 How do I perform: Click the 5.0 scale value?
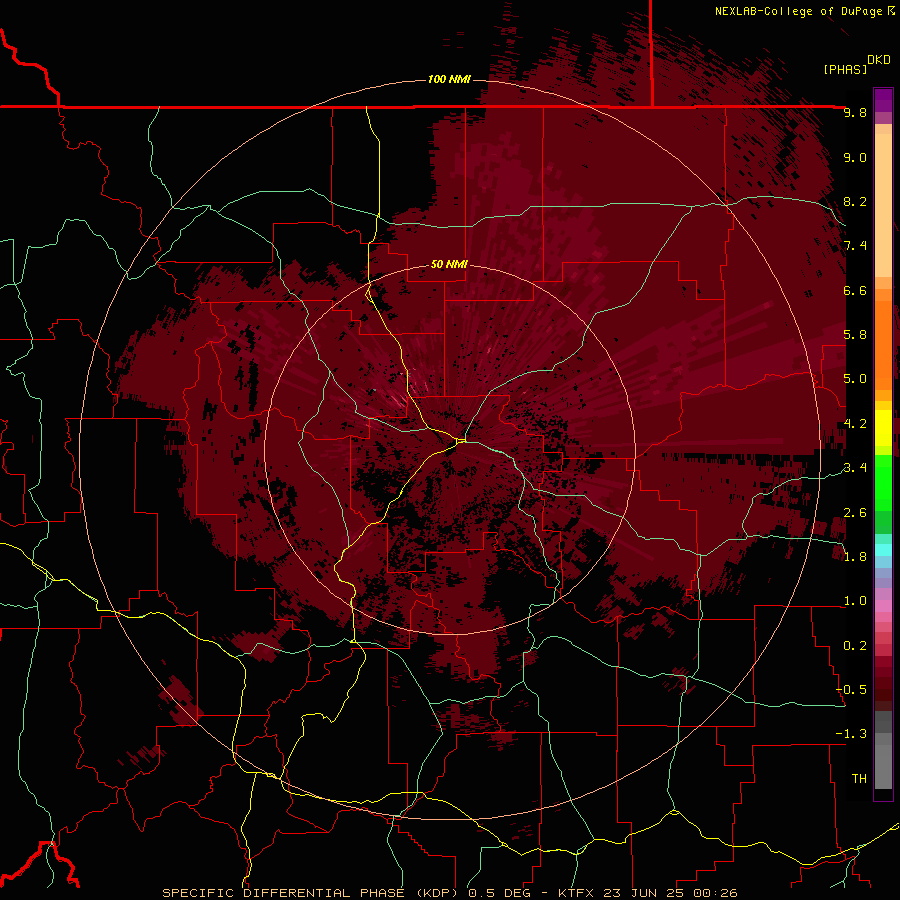click(855, 379)
